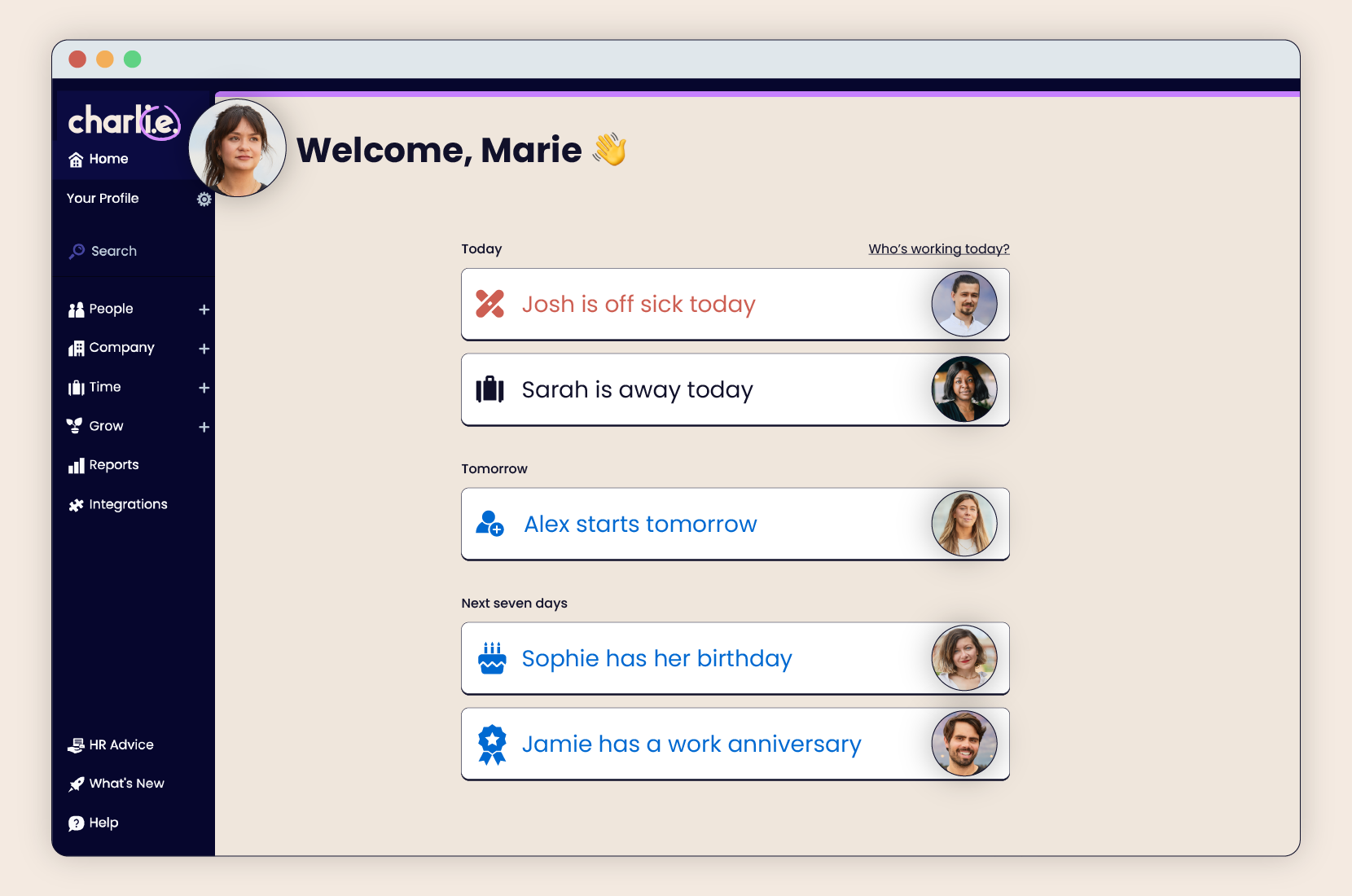The width and height of the screenshot is (1352, 896).
Task: Click the Help question-mark icon
Action: (76, 822)
